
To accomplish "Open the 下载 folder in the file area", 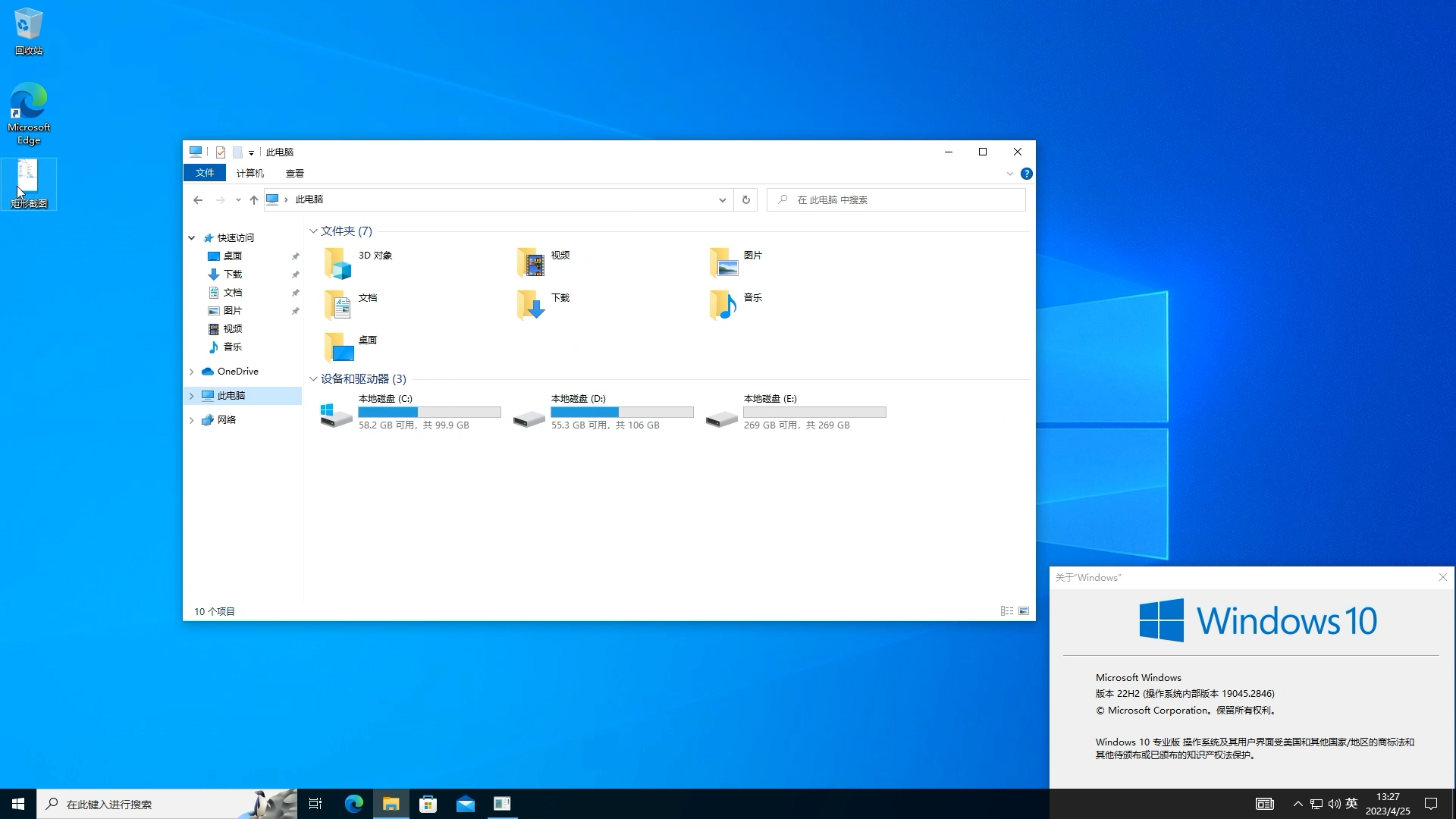I will tap(531, 305).
